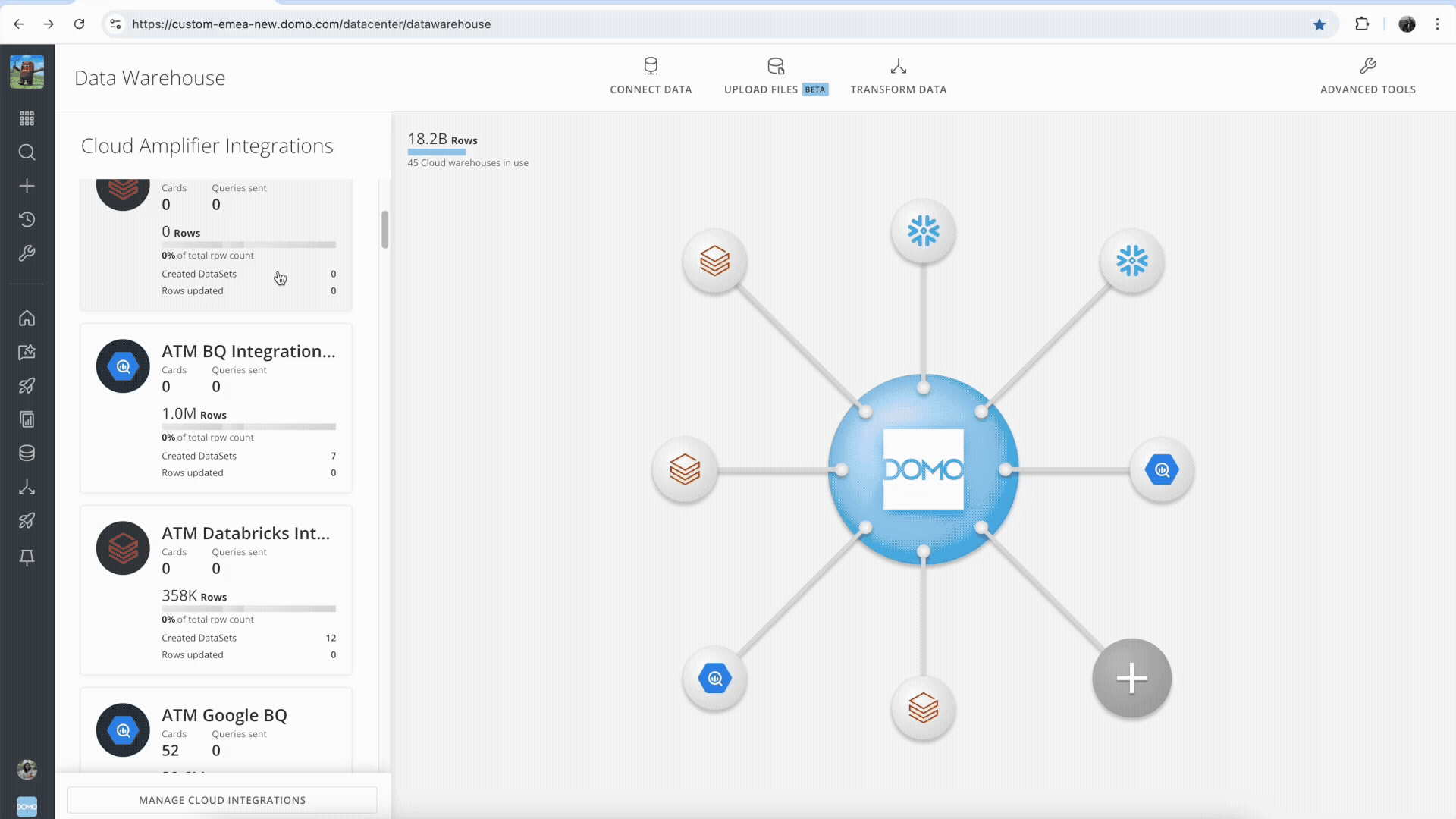
Task: Open the upper rocket icon in sidebar
Action: tap(27, 385)
